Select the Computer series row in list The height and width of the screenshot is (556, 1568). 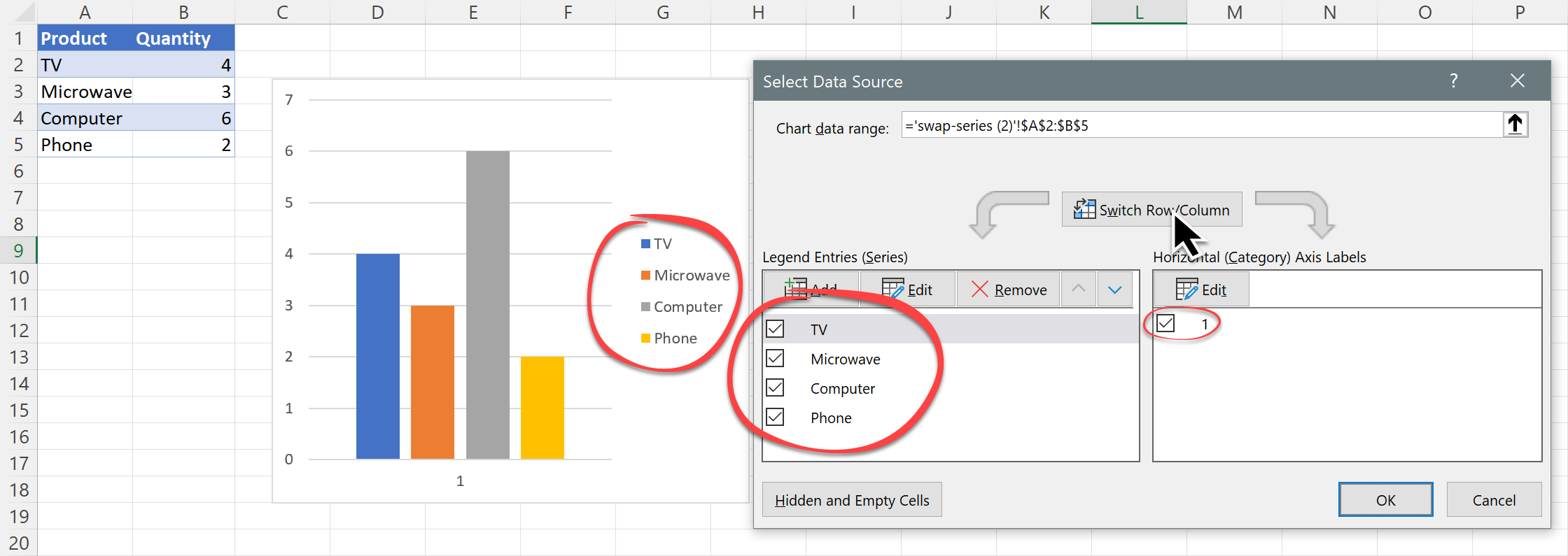pyautogui.click(x=951, y=387)
